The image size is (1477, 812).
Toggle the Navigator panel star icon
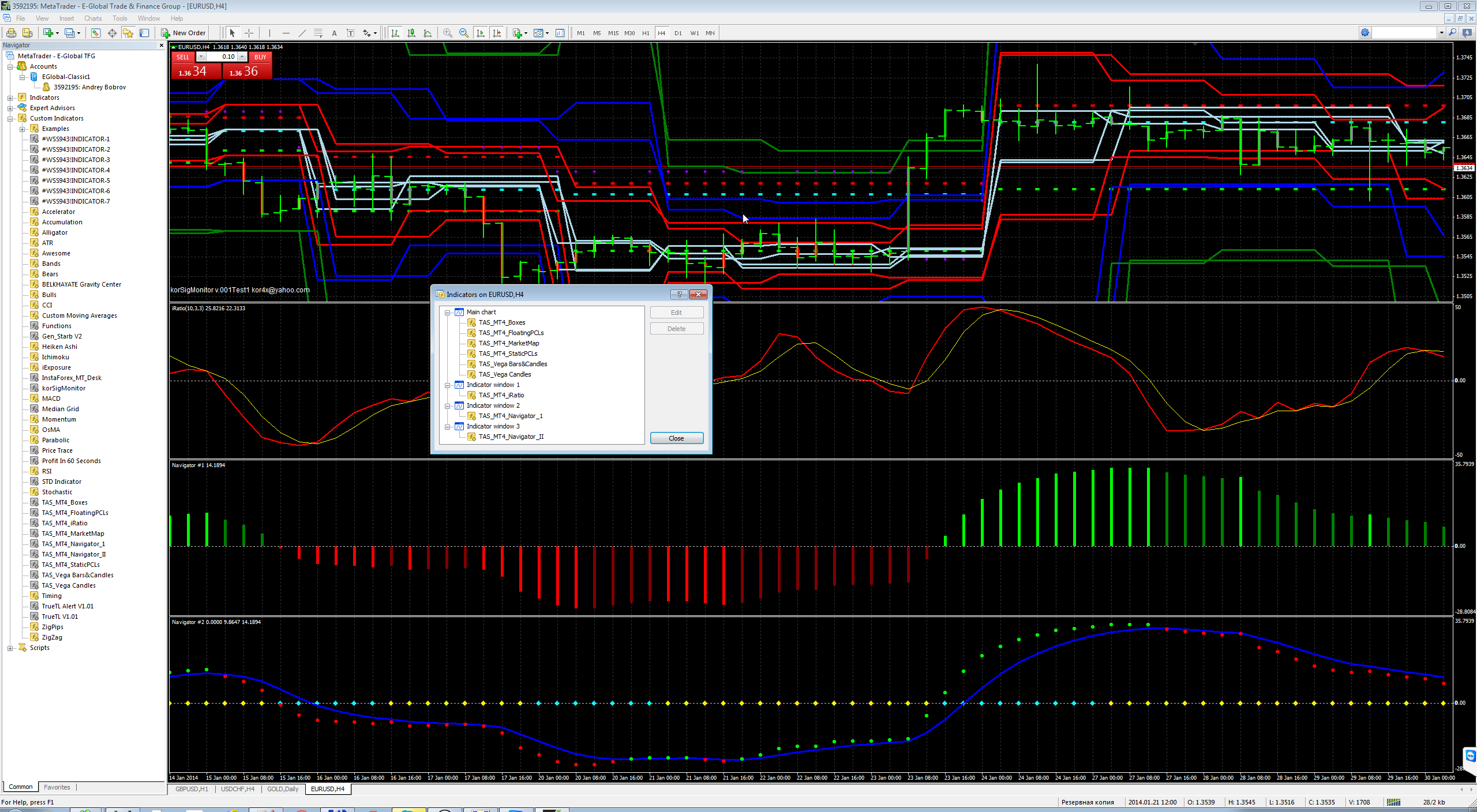(128, 33)
